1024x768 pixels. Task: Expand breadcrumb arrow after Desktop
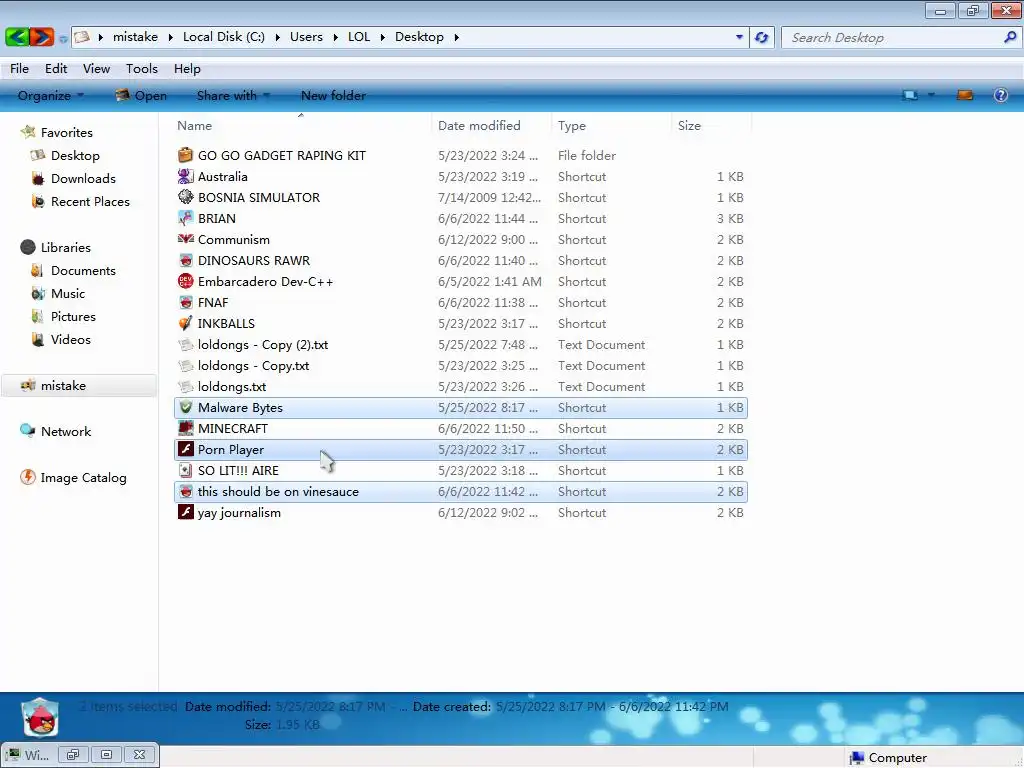click(456, 37)
